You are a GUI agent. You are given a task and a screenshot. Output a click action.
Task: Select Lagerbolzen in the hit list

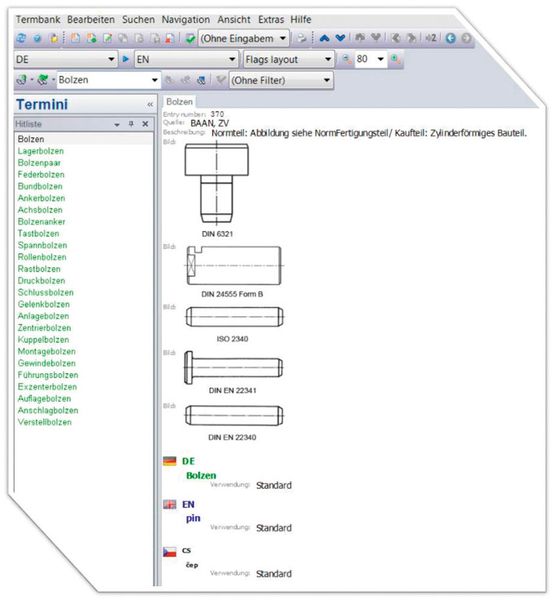point(41,151)
